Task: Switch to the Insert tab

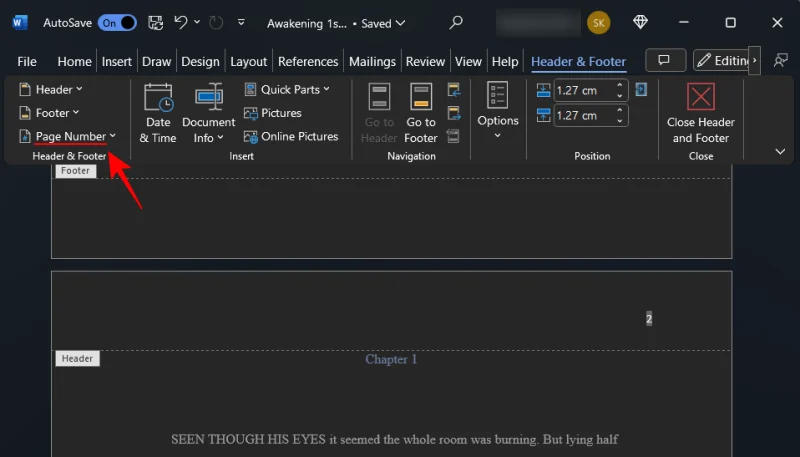Action: 117,61
